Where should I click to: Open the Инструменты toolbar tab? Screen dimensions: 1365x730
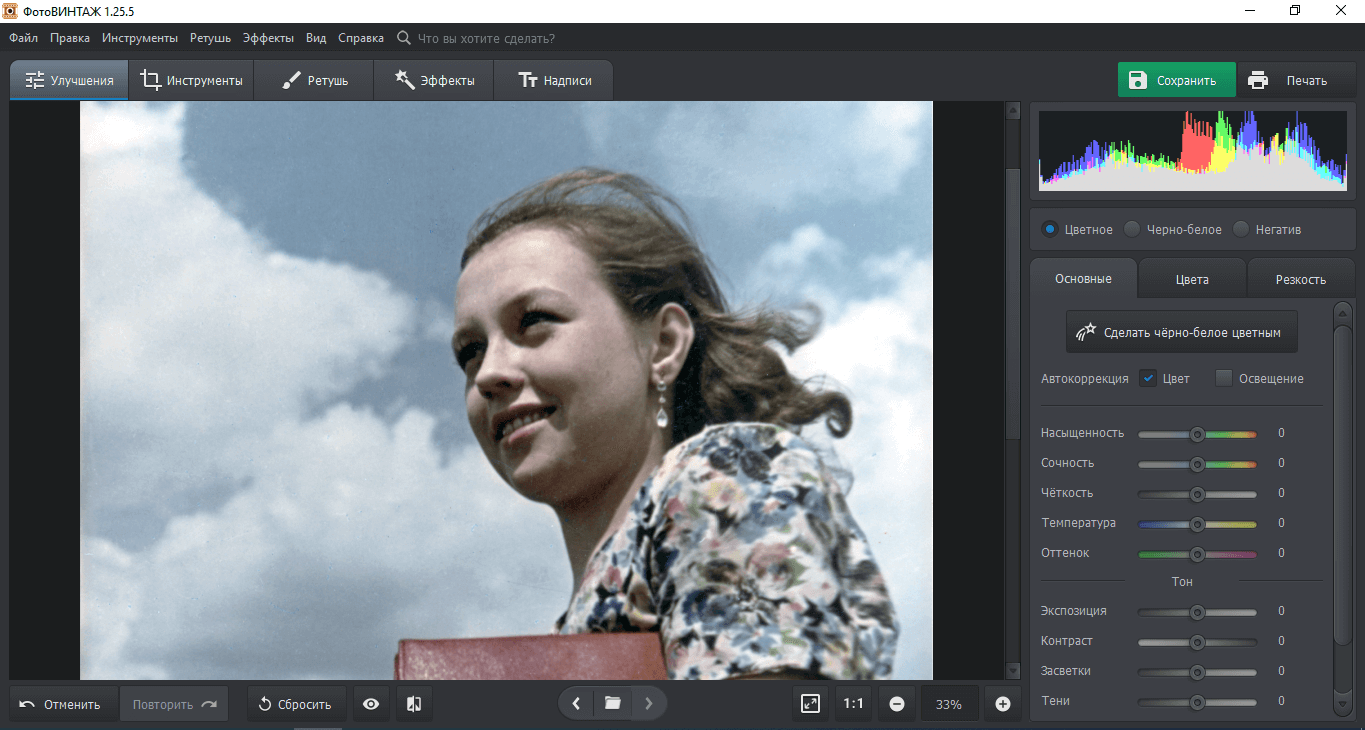click(x=191, y=80)
